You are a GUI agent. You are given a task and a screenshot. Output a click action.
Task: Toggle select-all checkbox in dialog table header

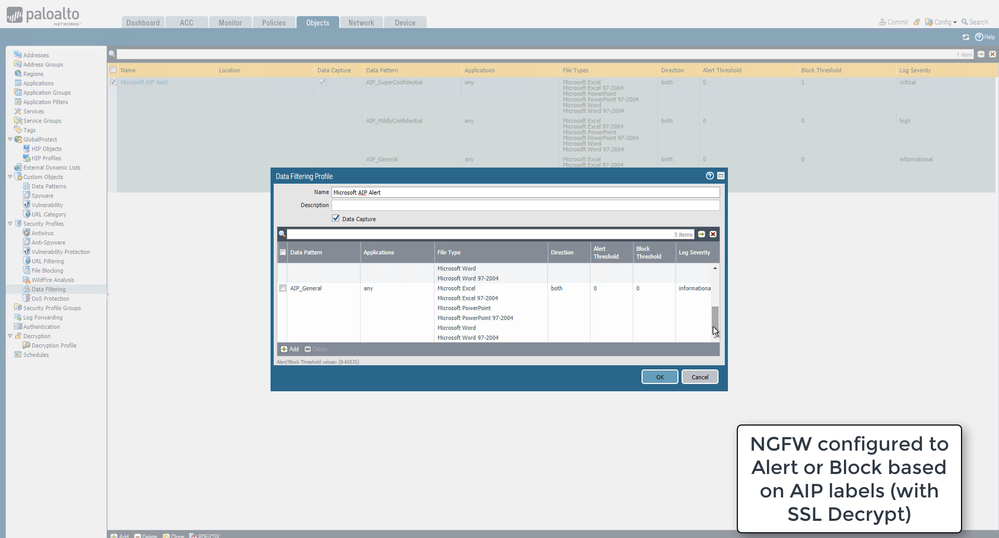point(283,252)
